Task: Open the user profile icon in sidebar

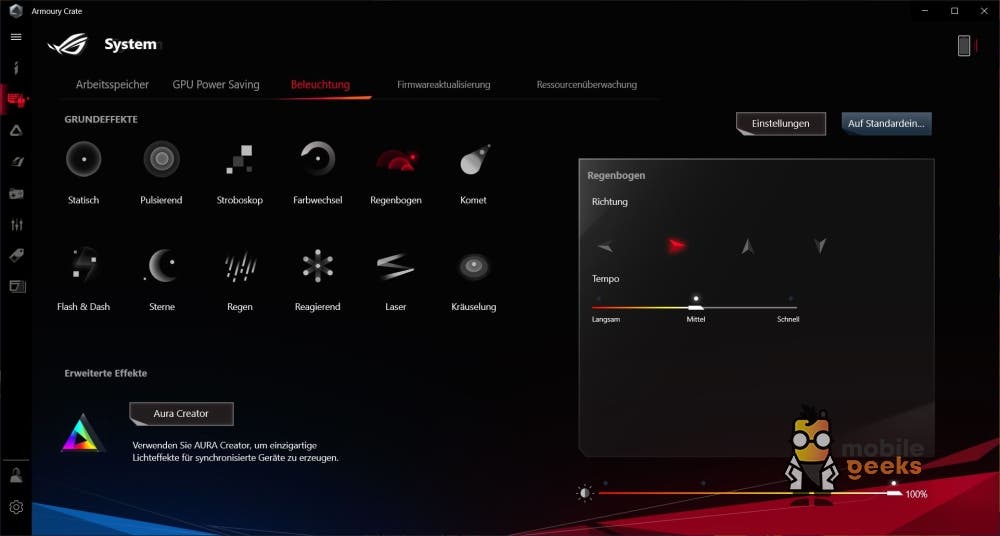Action: pyautogui.click(x=17, y=475)
